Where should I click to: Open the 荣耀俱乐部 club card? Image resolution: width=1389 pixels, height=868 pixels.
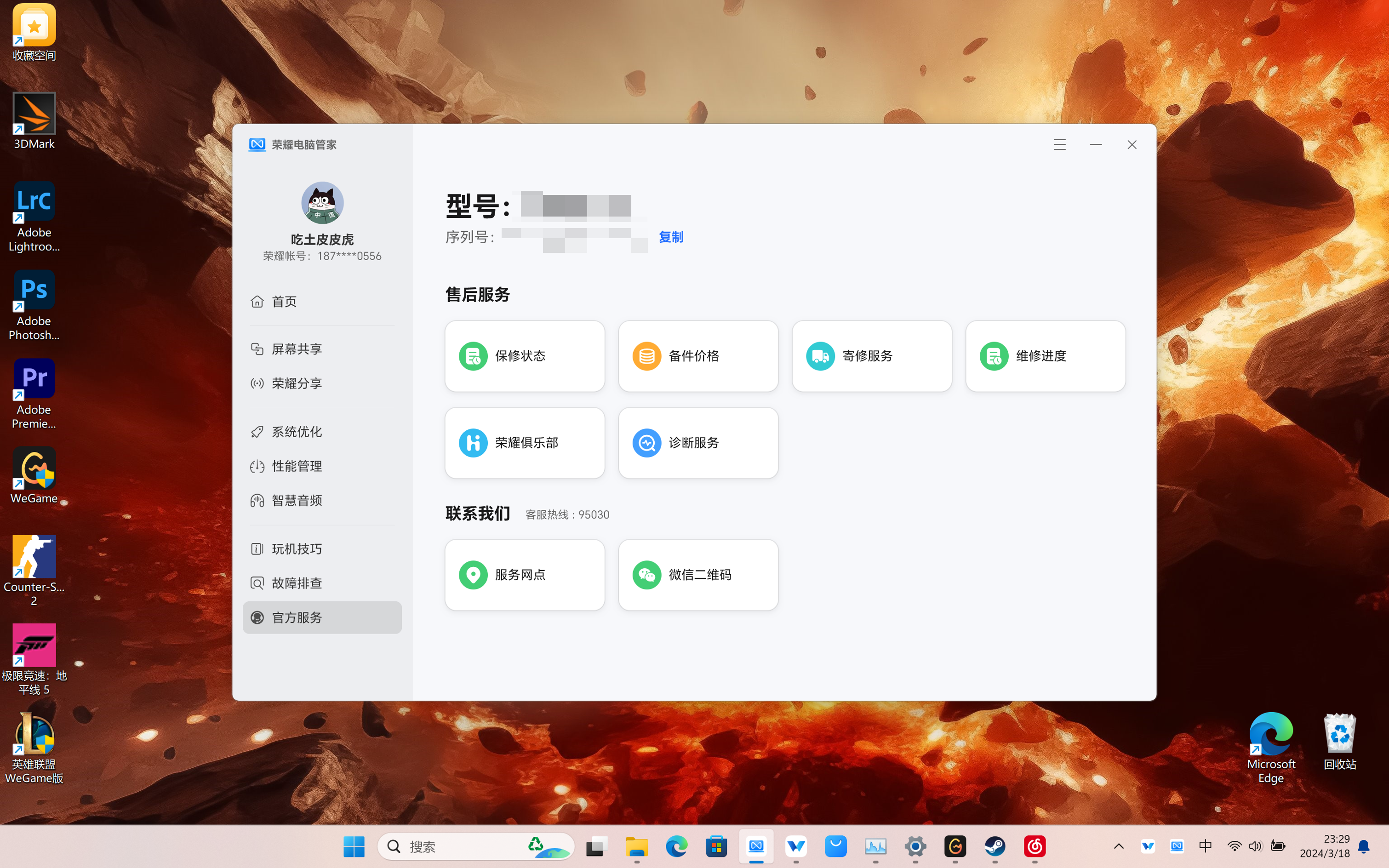pos(524,443)
